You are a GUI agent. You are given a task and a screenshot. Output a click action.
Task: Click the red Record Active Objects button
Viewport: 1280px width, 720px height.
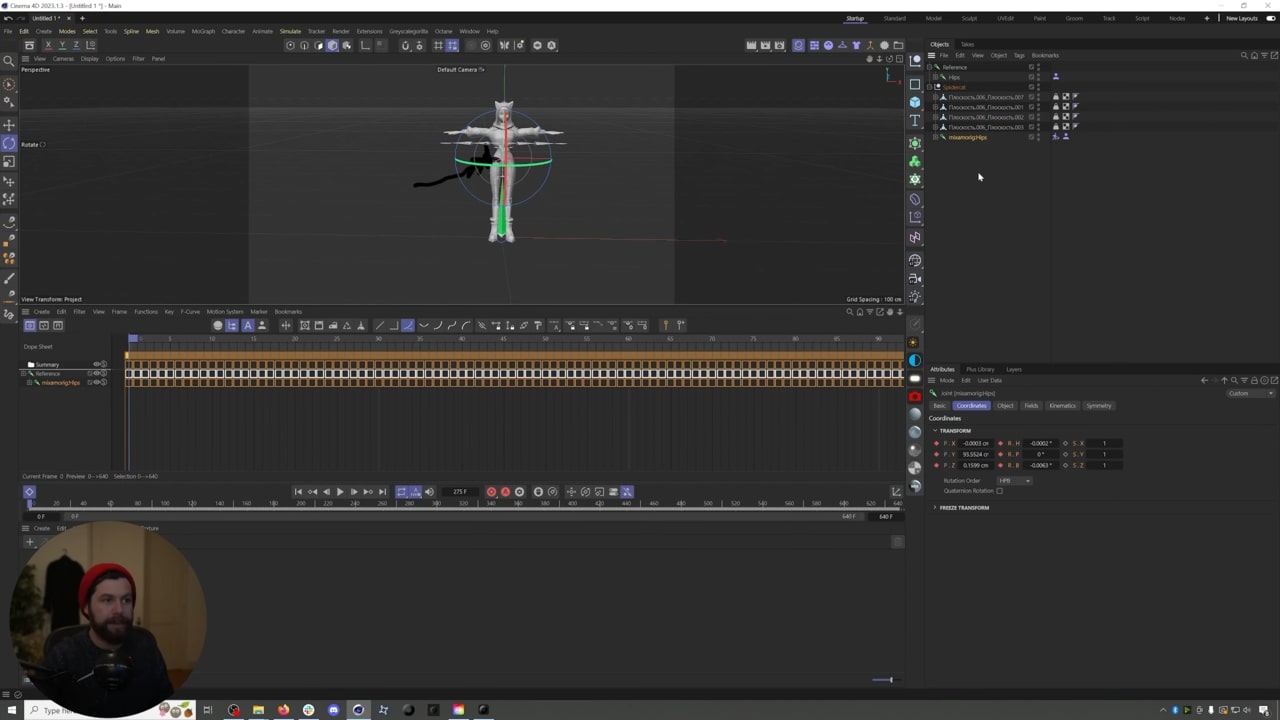(x=491, y=492)
